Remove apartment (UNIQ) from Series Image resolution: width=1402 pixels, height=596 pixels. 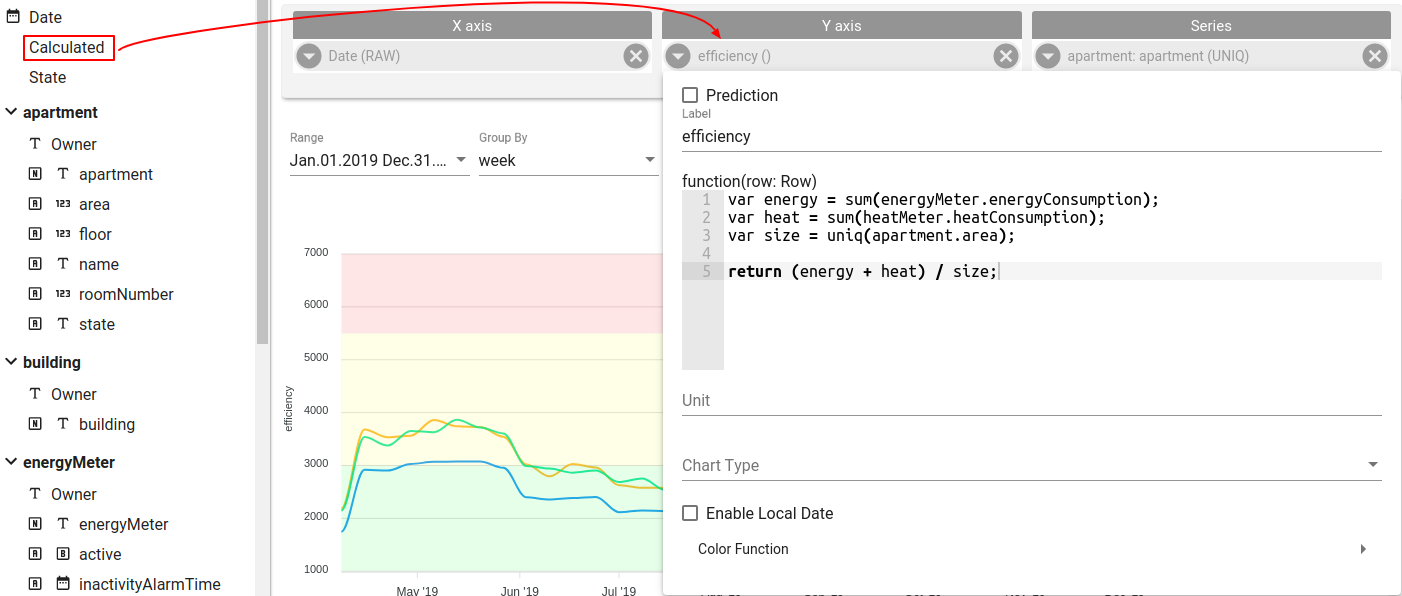1375,56
